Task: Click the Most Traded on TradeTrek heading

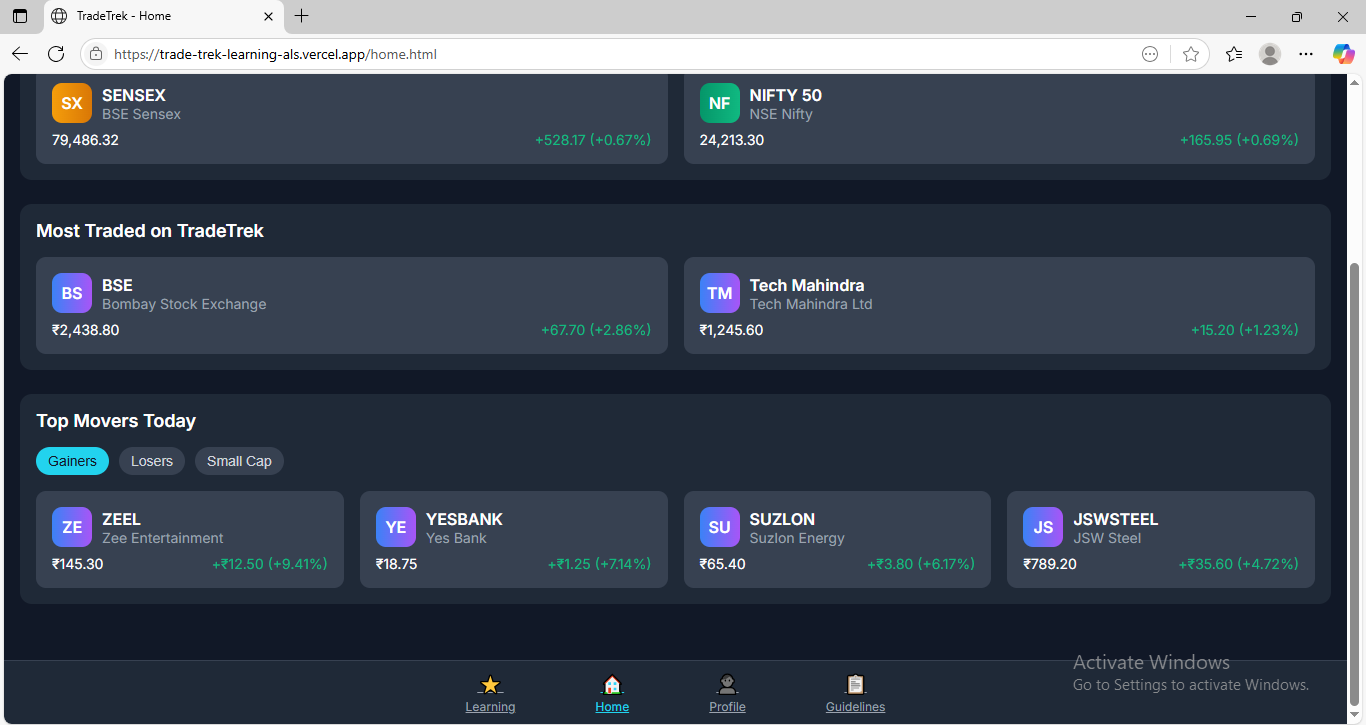Action: [x=150, y=231]
